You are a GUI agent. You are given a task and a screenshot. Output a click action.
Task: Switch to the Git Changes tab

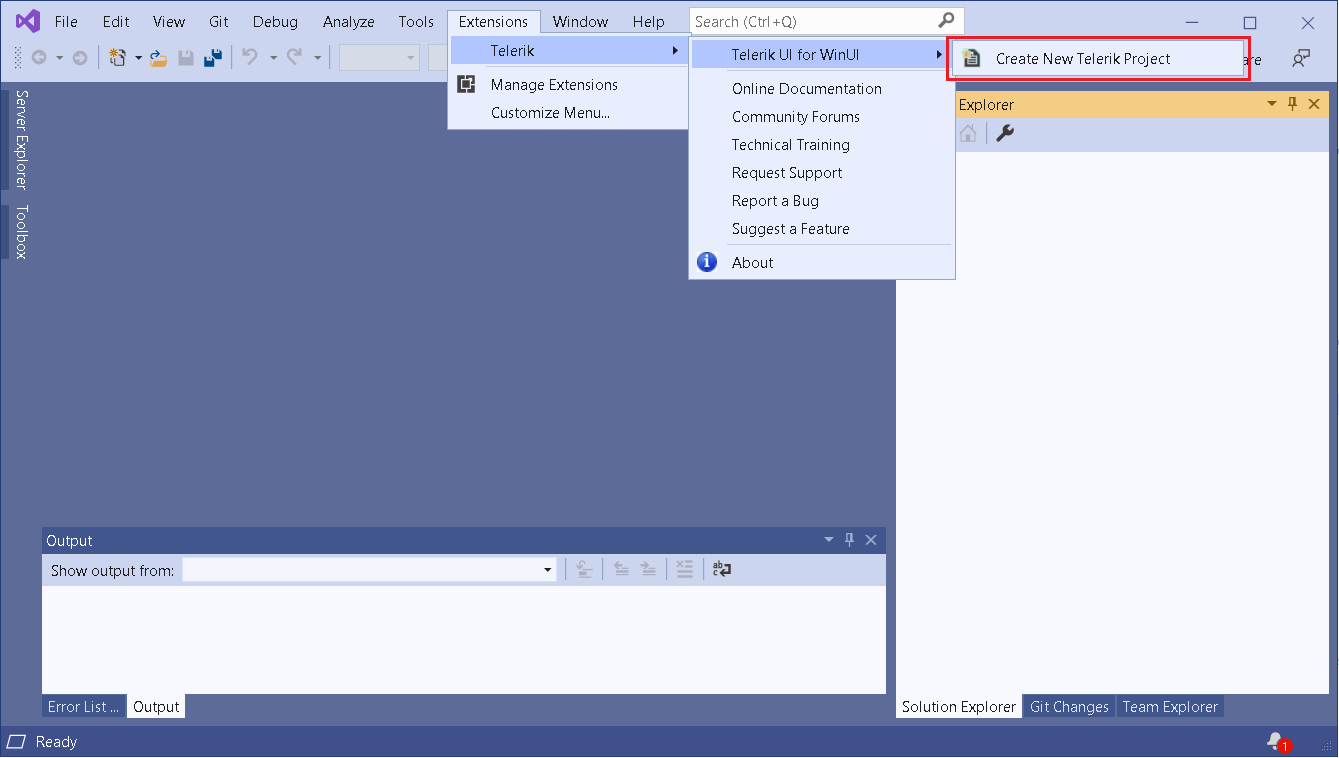(1068, 706)
